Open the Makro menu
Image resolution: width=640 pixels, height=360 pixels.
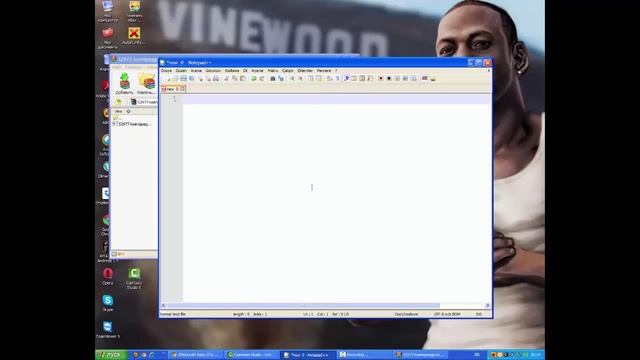coord(273,71)
